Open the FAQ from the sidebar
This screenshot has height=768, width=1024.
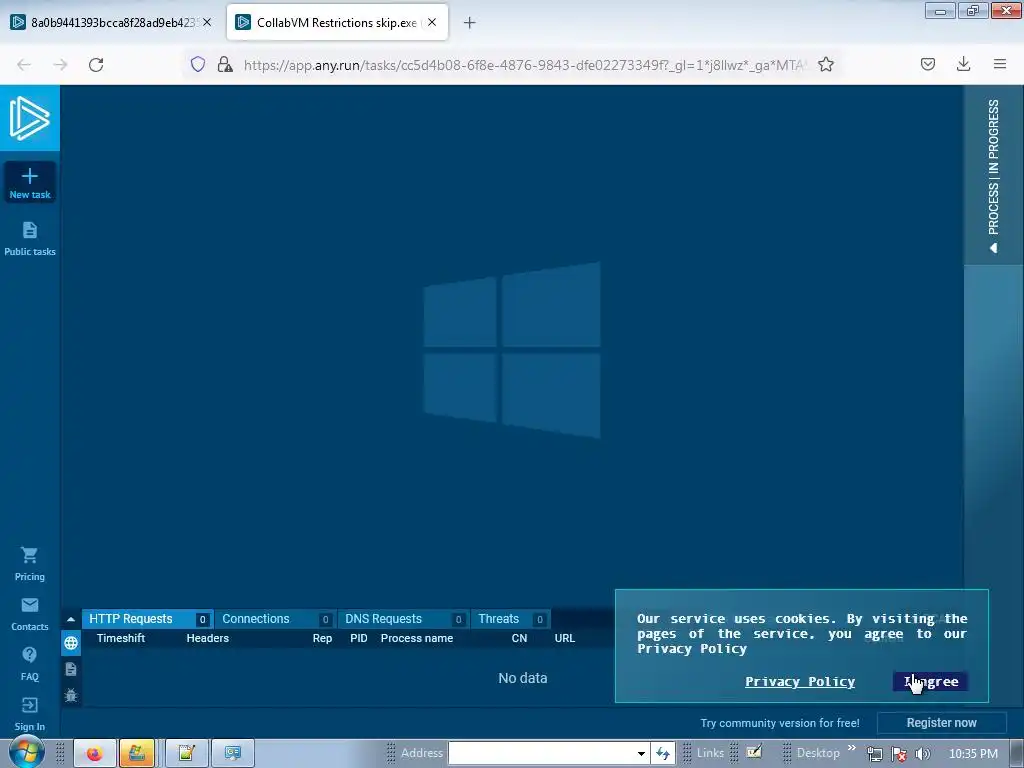(x=29, y=664)
